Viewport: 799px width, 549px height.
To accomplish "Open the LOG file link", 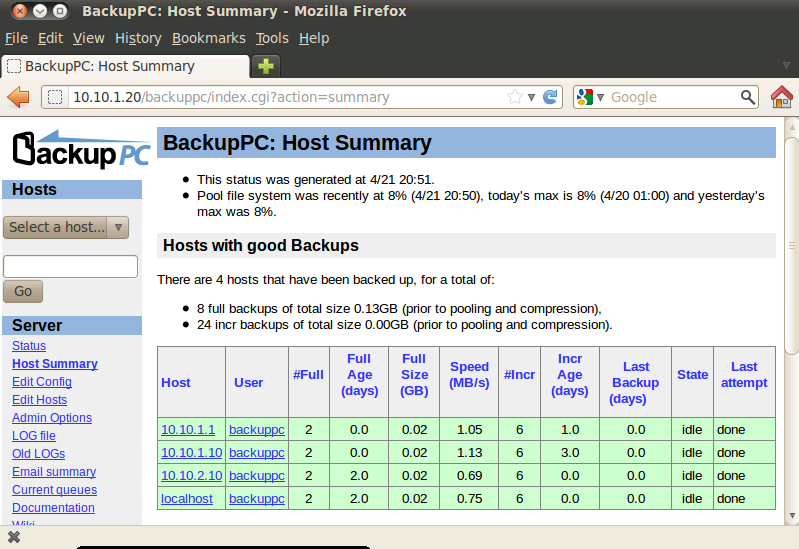I will pos(34,436).
